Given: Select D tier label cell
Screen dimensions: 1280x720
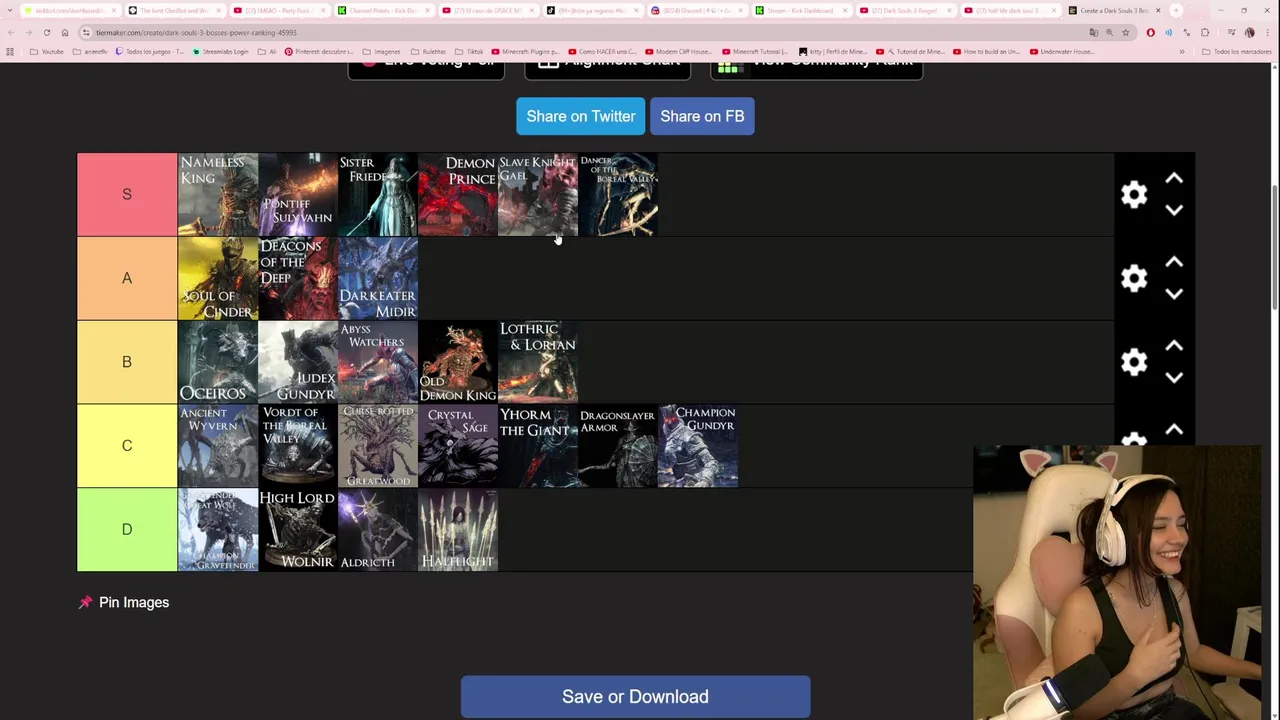Looking at the screenshot, I should pyautogui.click(x=127, y=529).
